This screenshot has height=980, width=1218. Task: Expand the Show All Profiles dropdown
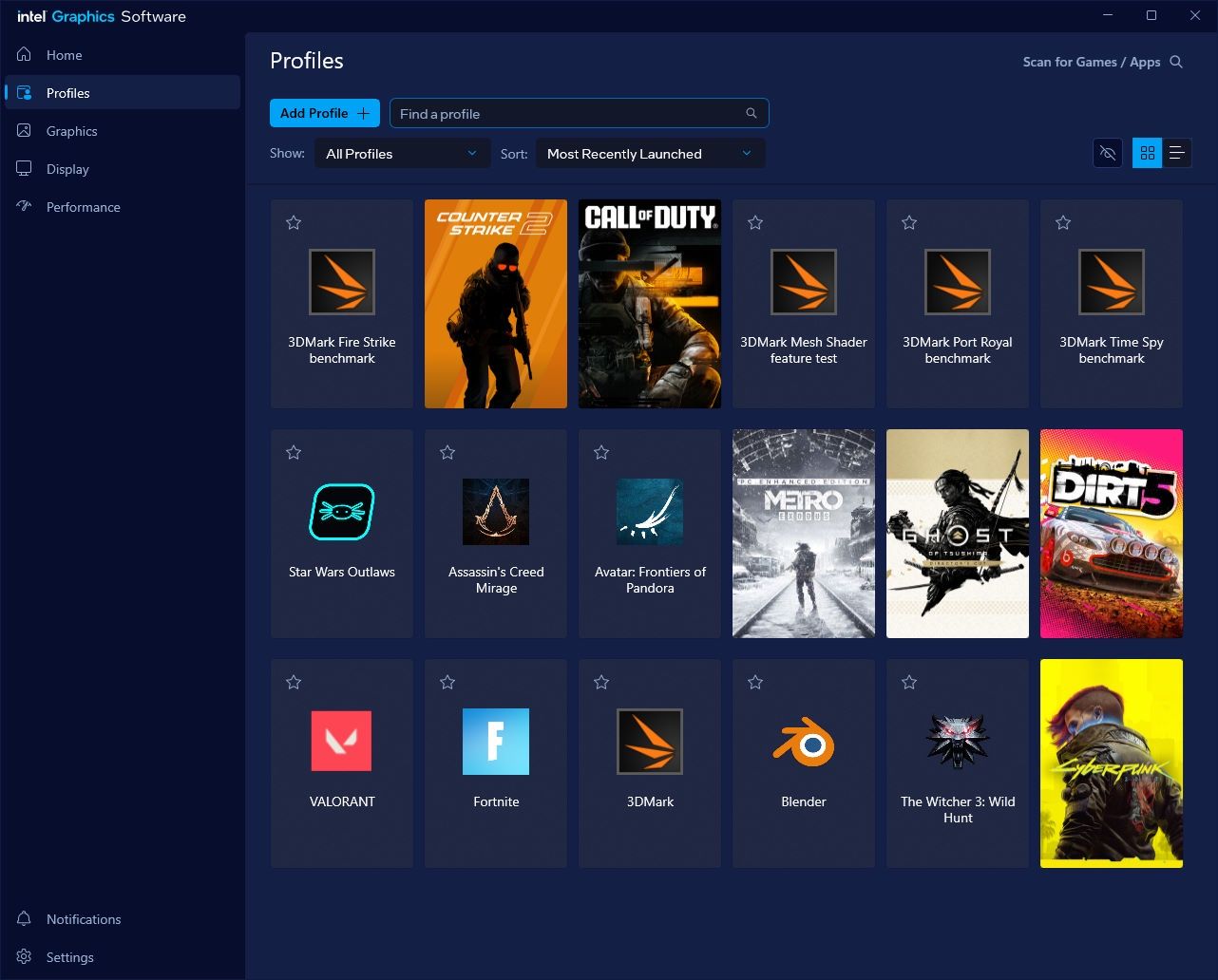pos(402,154)
